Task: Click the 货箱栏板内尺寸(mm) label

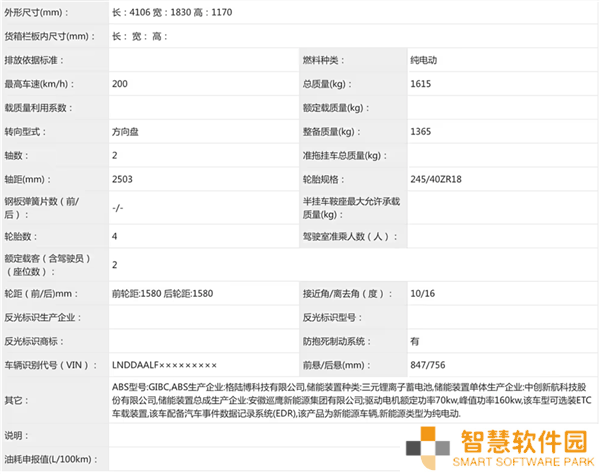Action: click(x=50, y=37)
